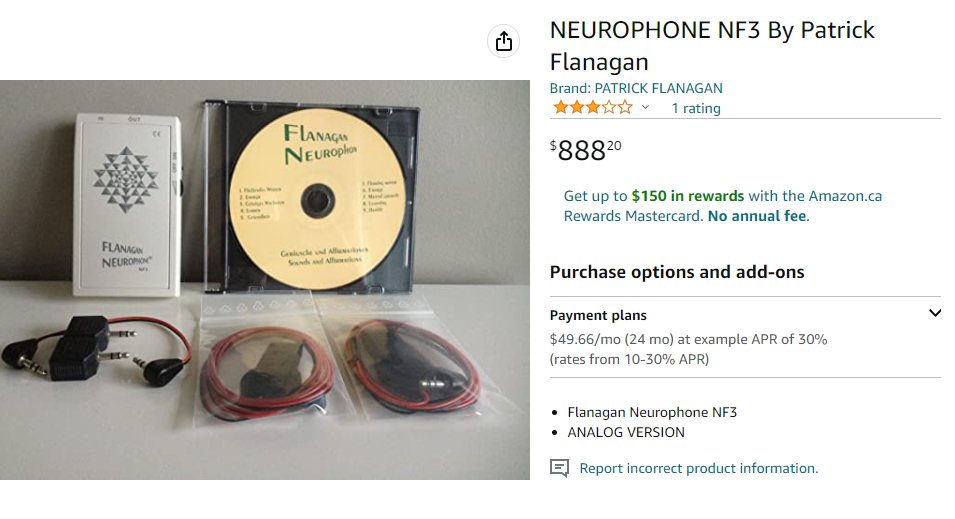Viewport: 955px width, 519px height.
Task: Click the Report incorrect product information link
Action: click(699, 468)
